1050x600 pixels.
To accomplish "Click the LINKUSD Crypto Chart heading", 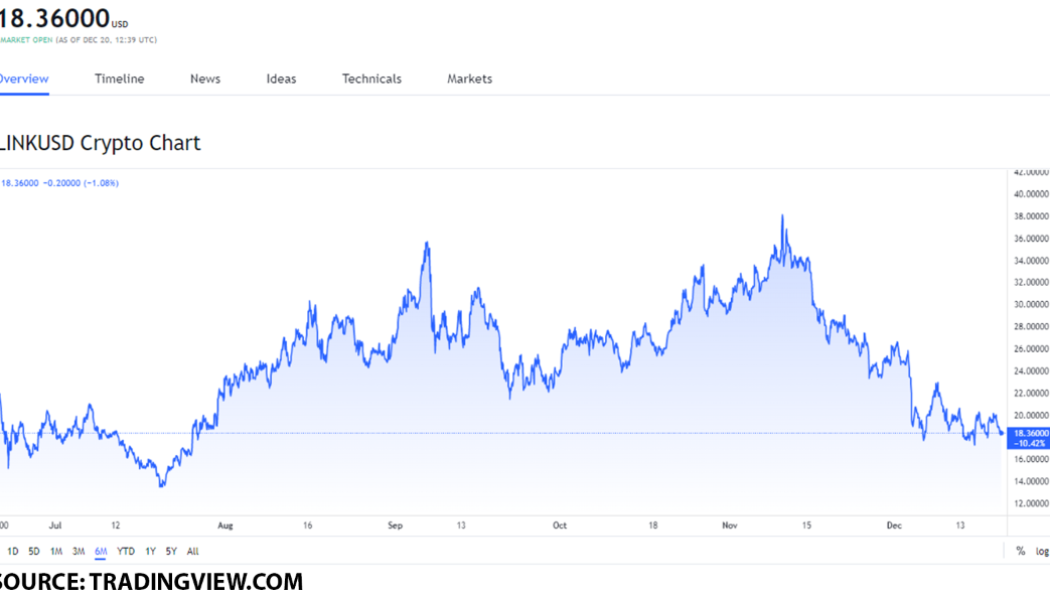I will 100,143.
